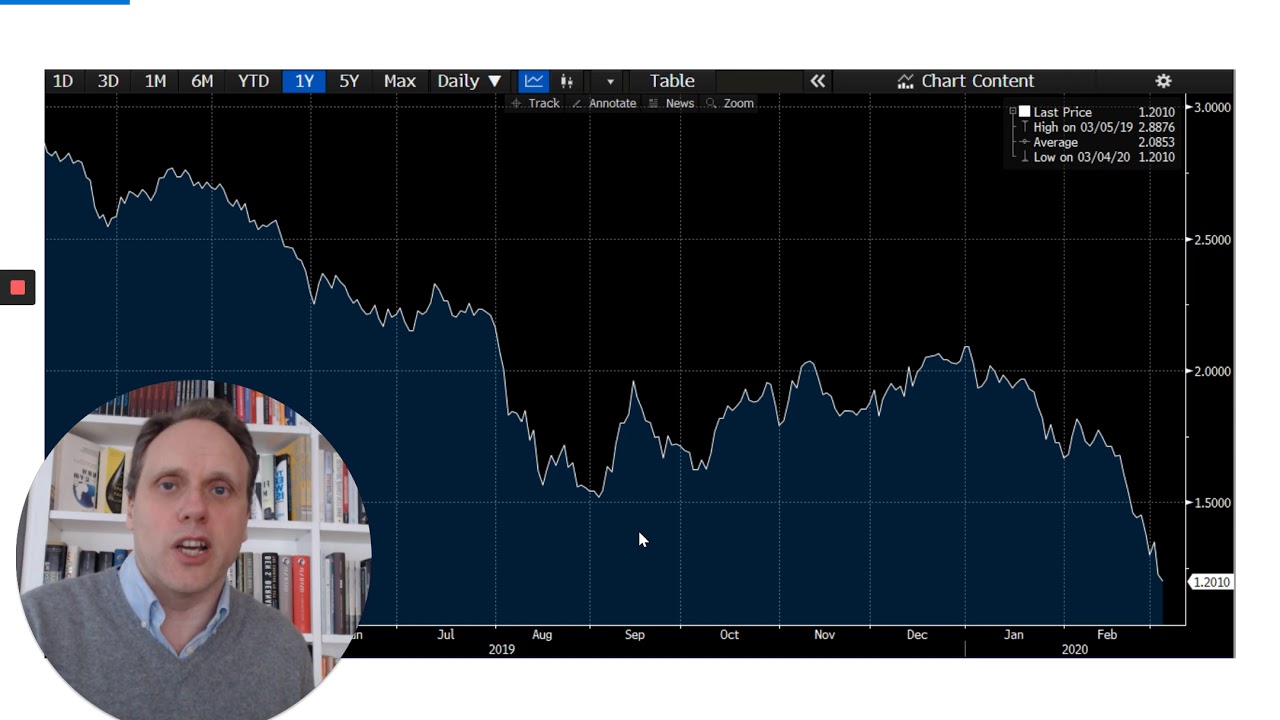Activate the chart Zoom tool
1280x720 pixels.
(x=730, y=103)
